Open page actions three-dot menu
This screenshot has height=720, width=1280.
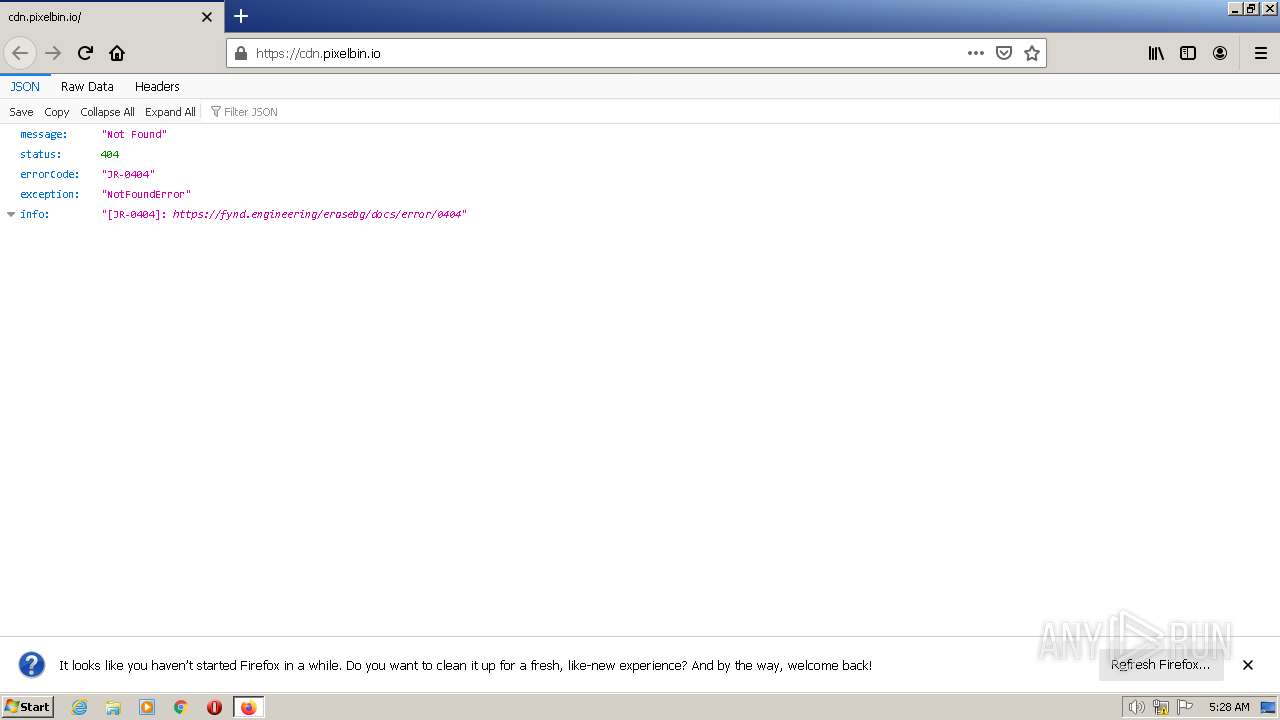976,53
